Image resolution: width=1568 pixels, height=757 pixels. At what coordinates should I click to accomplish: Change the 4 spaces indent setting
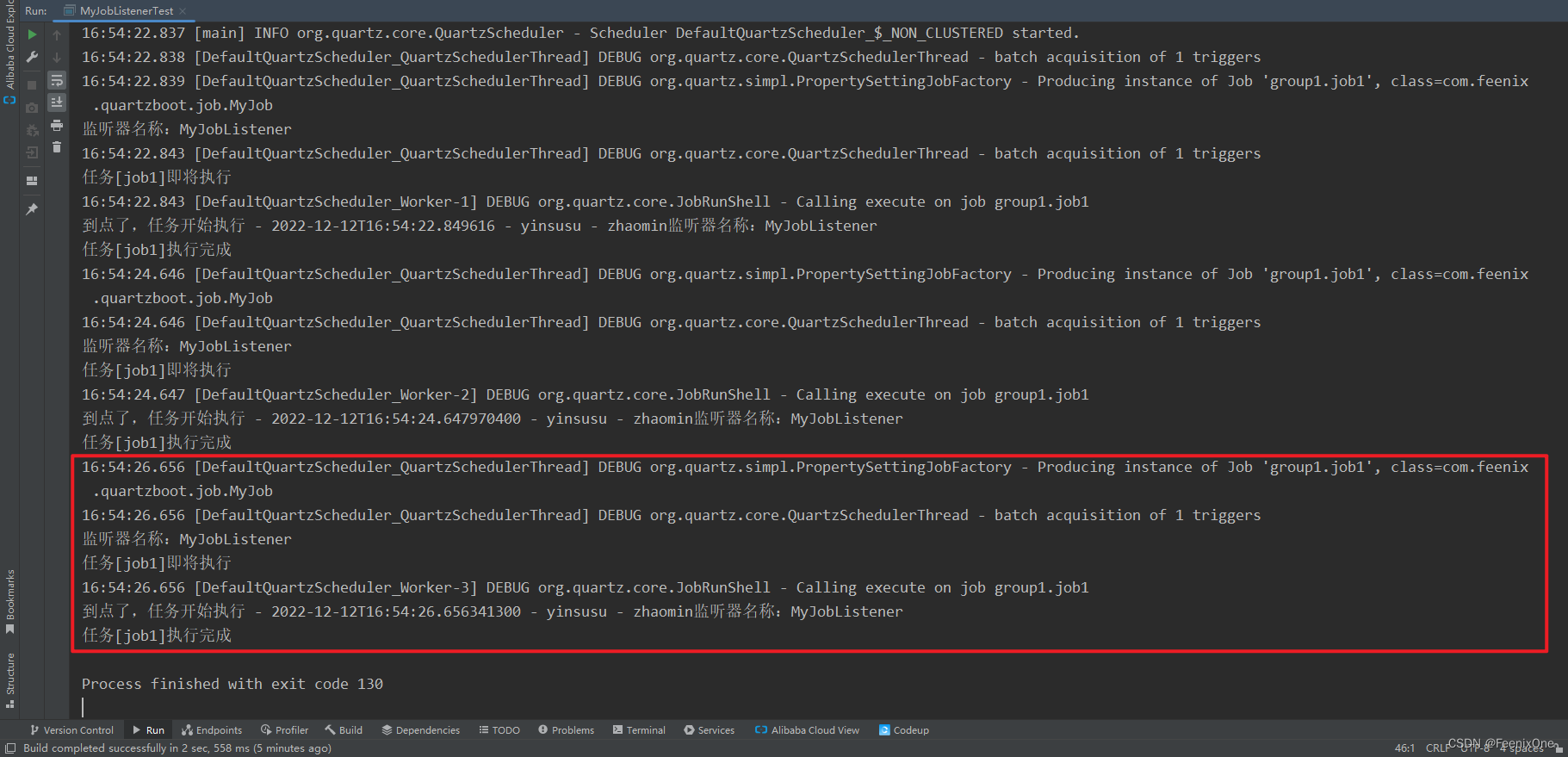click(1522, 748)
